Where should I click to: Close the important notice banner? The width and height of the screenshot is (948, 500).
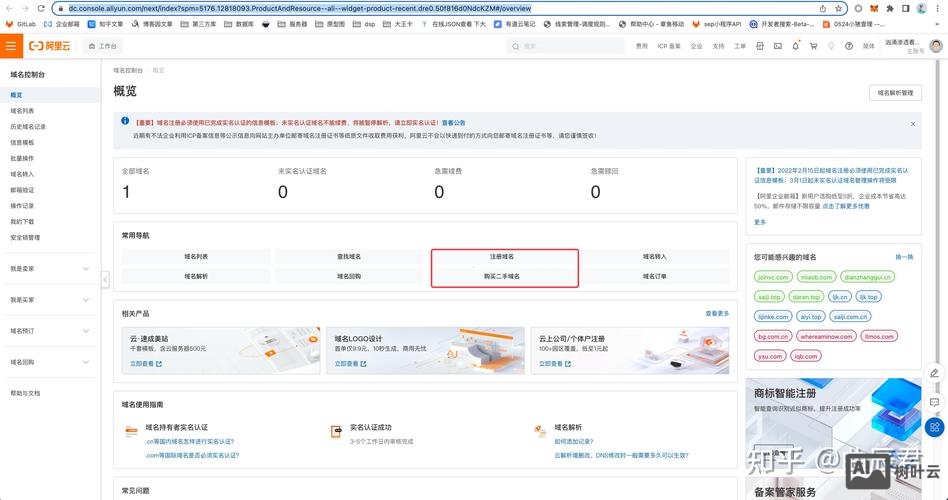912,124
